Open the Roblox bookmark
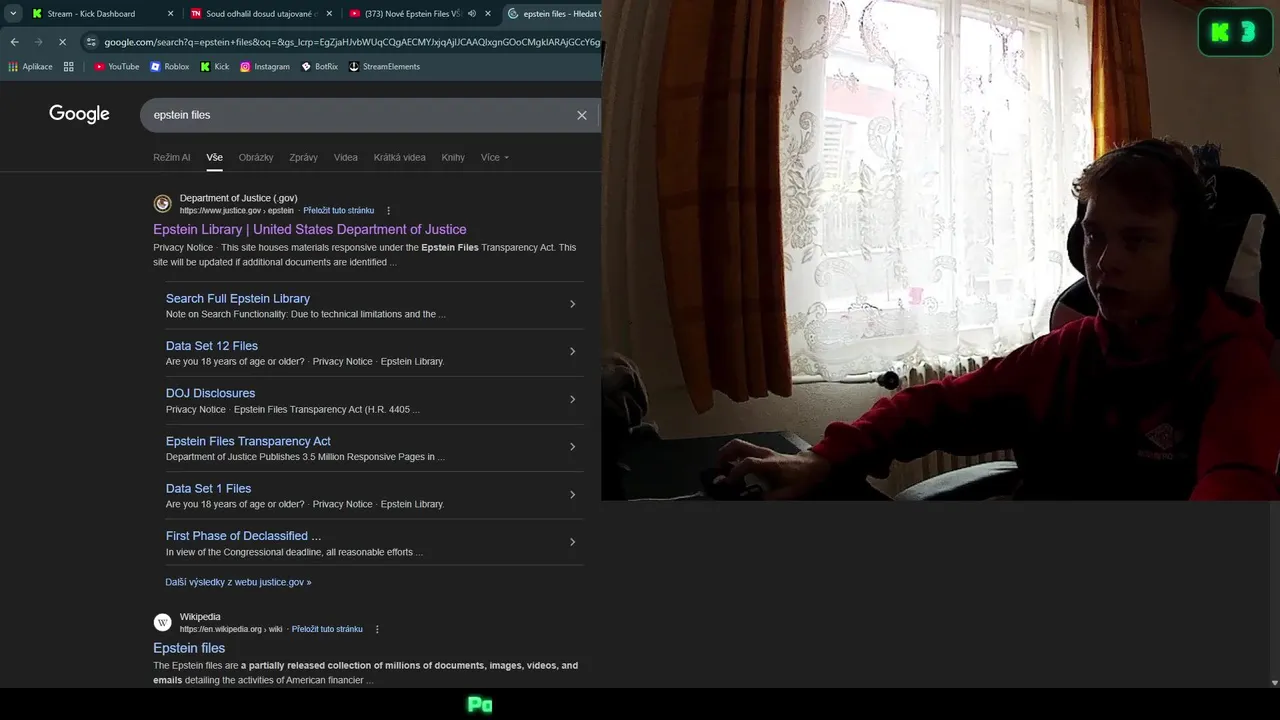This screenshot has height=720, width=1280. (170, 67)
